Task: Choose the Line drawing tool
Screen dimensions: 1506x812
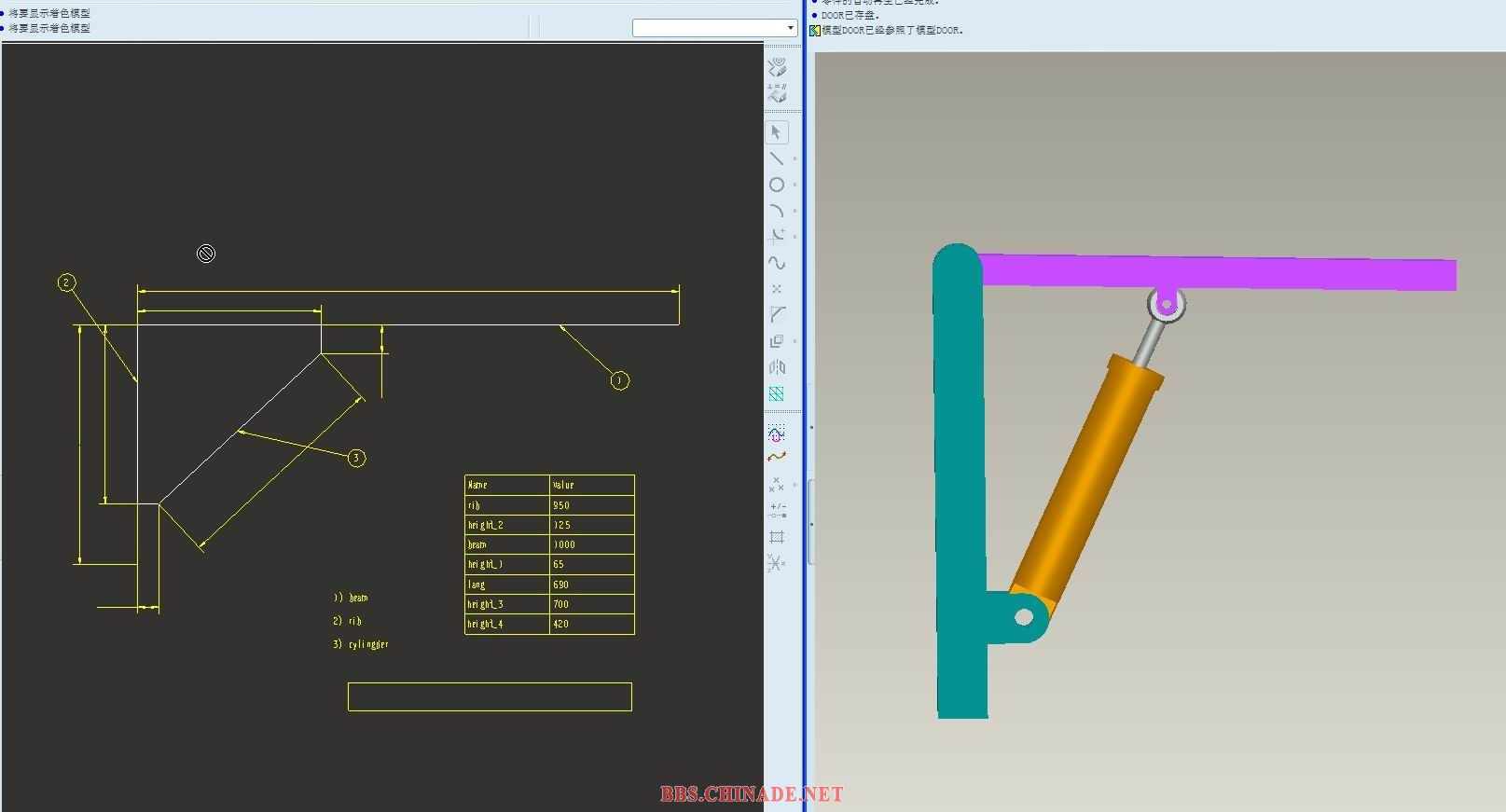Action: [x=776, y=158]
